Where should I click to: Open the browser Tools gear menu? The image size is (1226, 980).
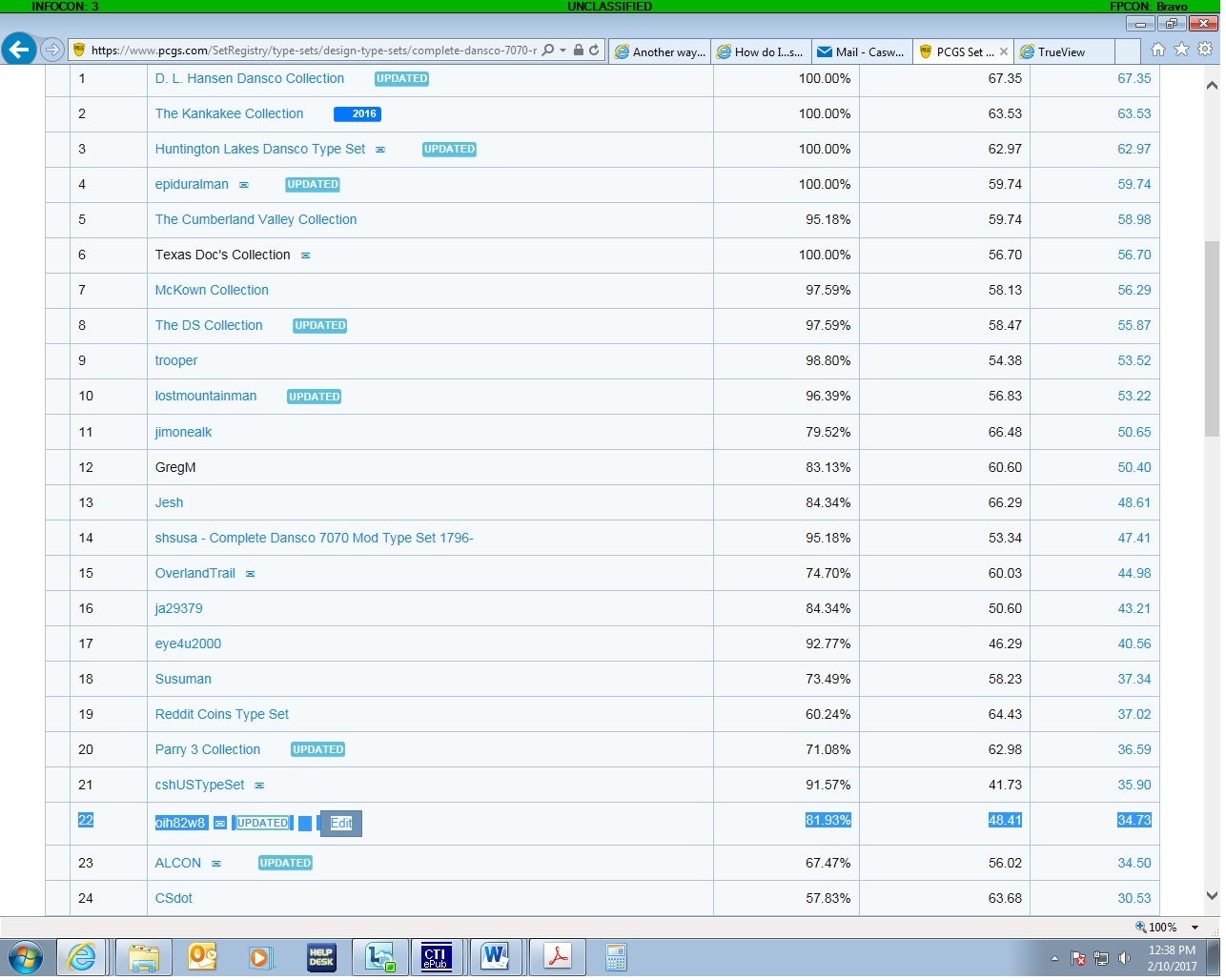(x=1205, y=50)
